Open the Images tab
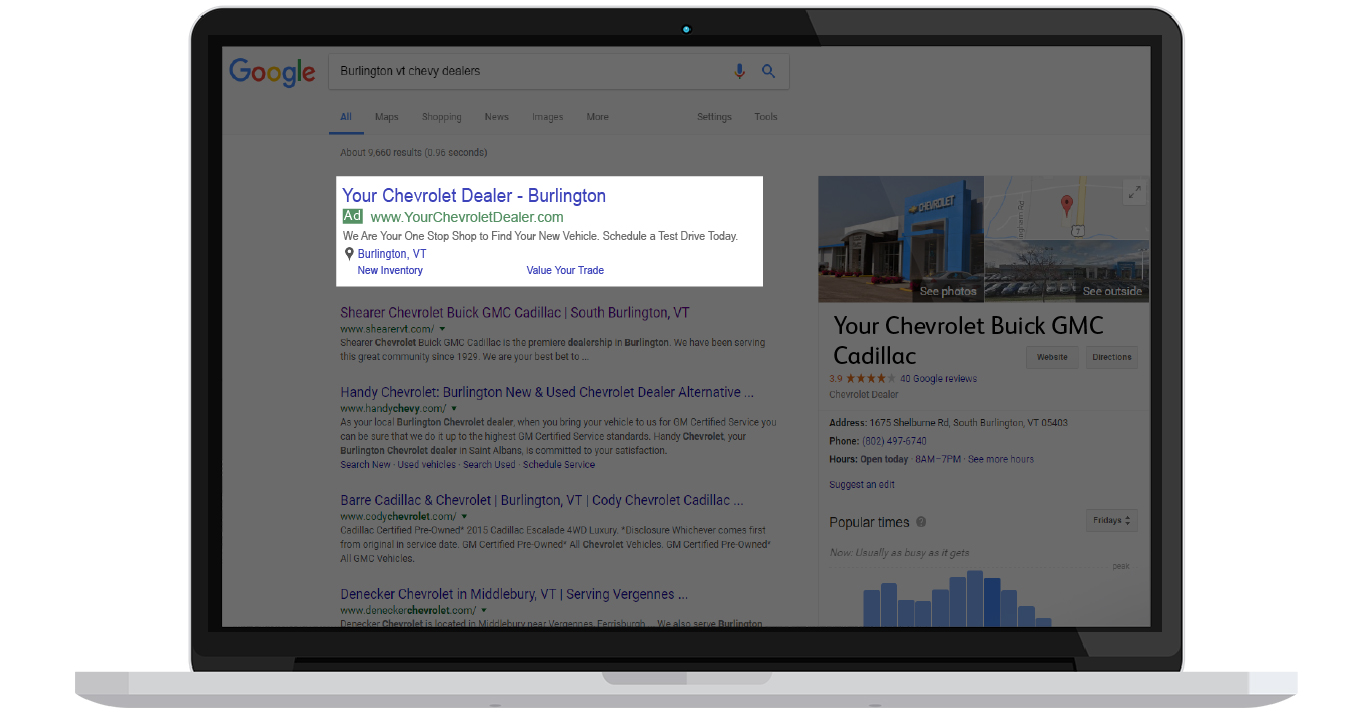The height and width of the screenshot is (713, 1366). click(x=547, y=117)
